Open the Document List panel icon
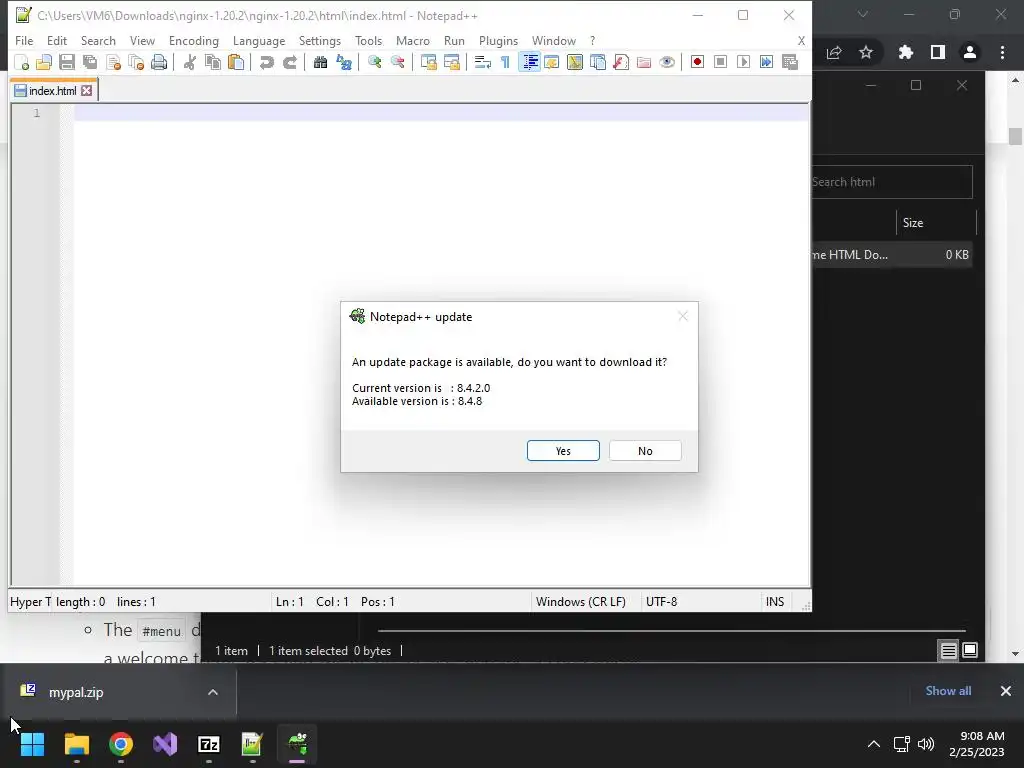1024x768 pixels. 598,62
